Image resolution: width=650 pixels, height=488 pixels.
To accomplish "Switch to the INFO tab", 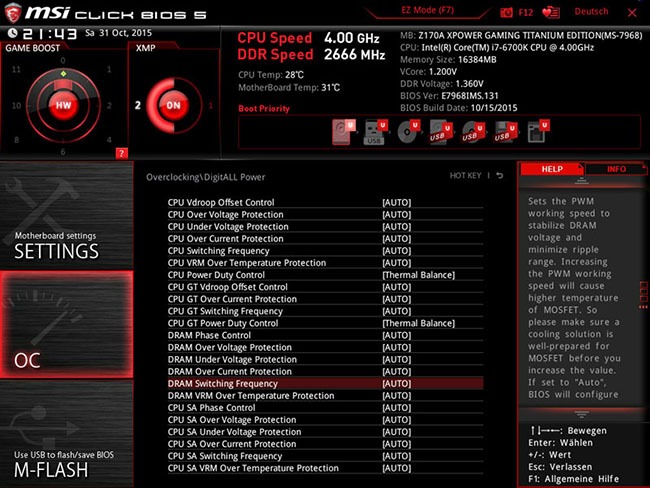I will click(616, 169).
